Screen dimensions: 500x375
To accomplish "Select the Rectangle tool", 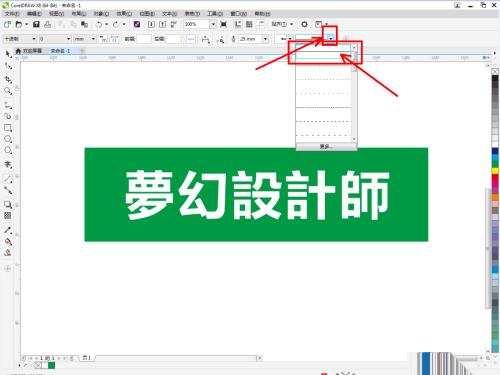I will [x=8, y=128].
